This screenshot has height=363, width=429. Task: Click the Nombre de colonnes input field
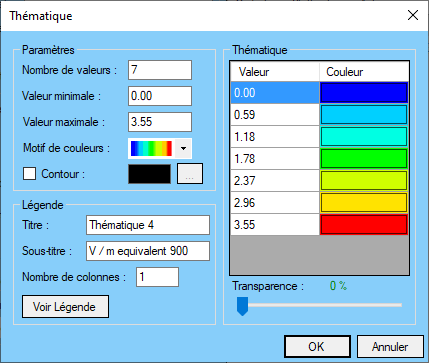tap(157, 277)
